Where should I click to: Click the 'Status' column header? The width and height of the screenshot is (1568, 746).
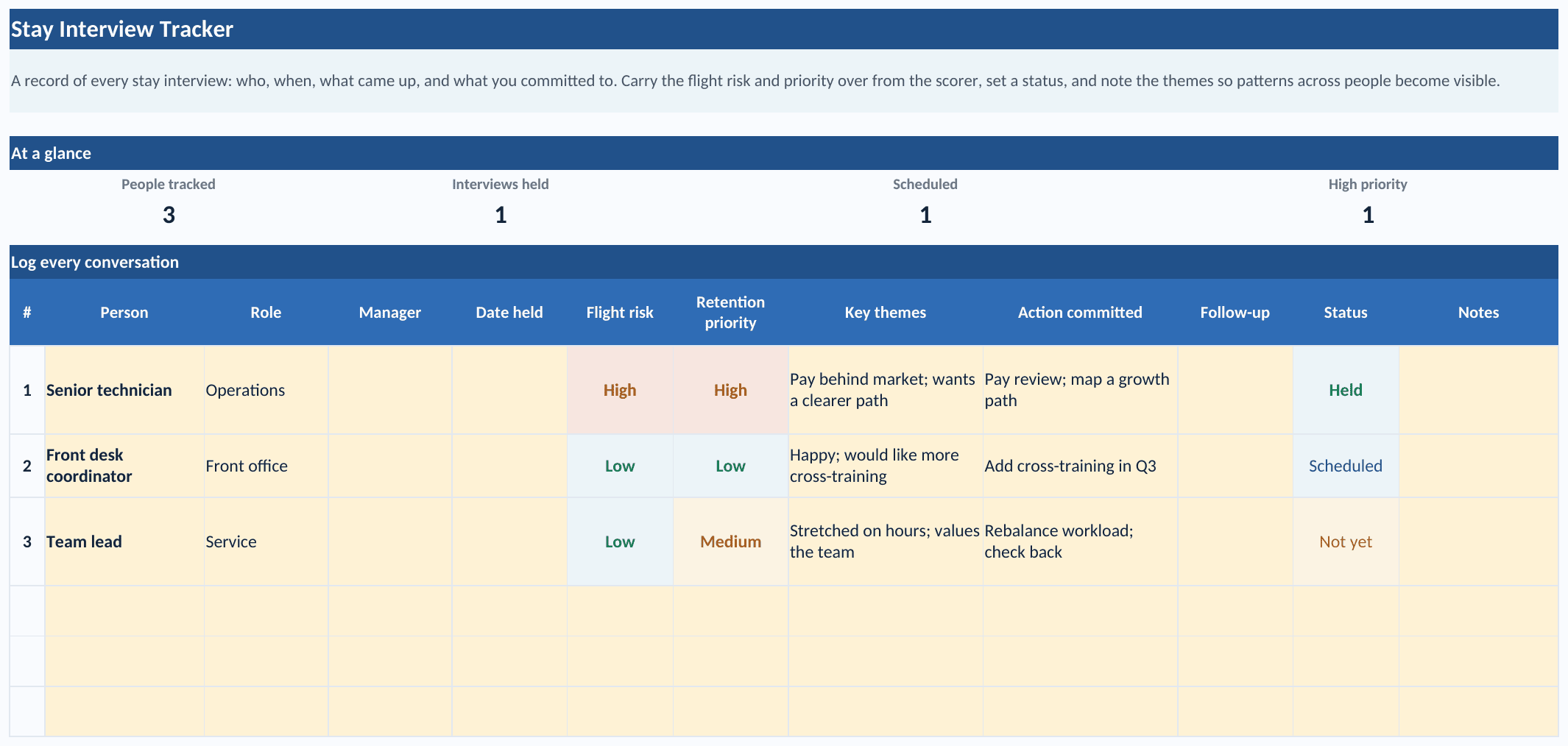[1346, 312]
